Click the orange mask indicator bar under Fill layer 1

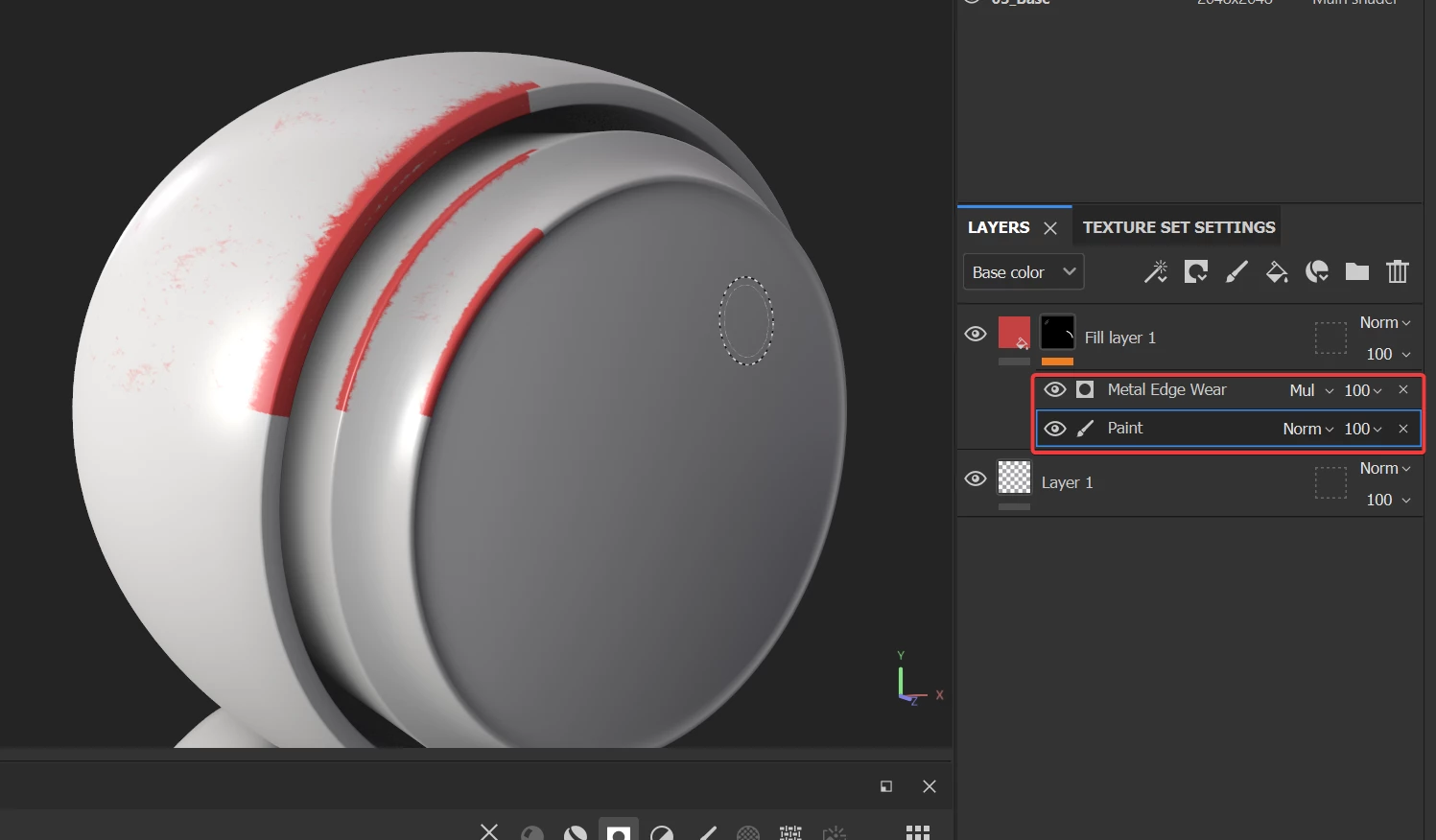(1057, 362)
